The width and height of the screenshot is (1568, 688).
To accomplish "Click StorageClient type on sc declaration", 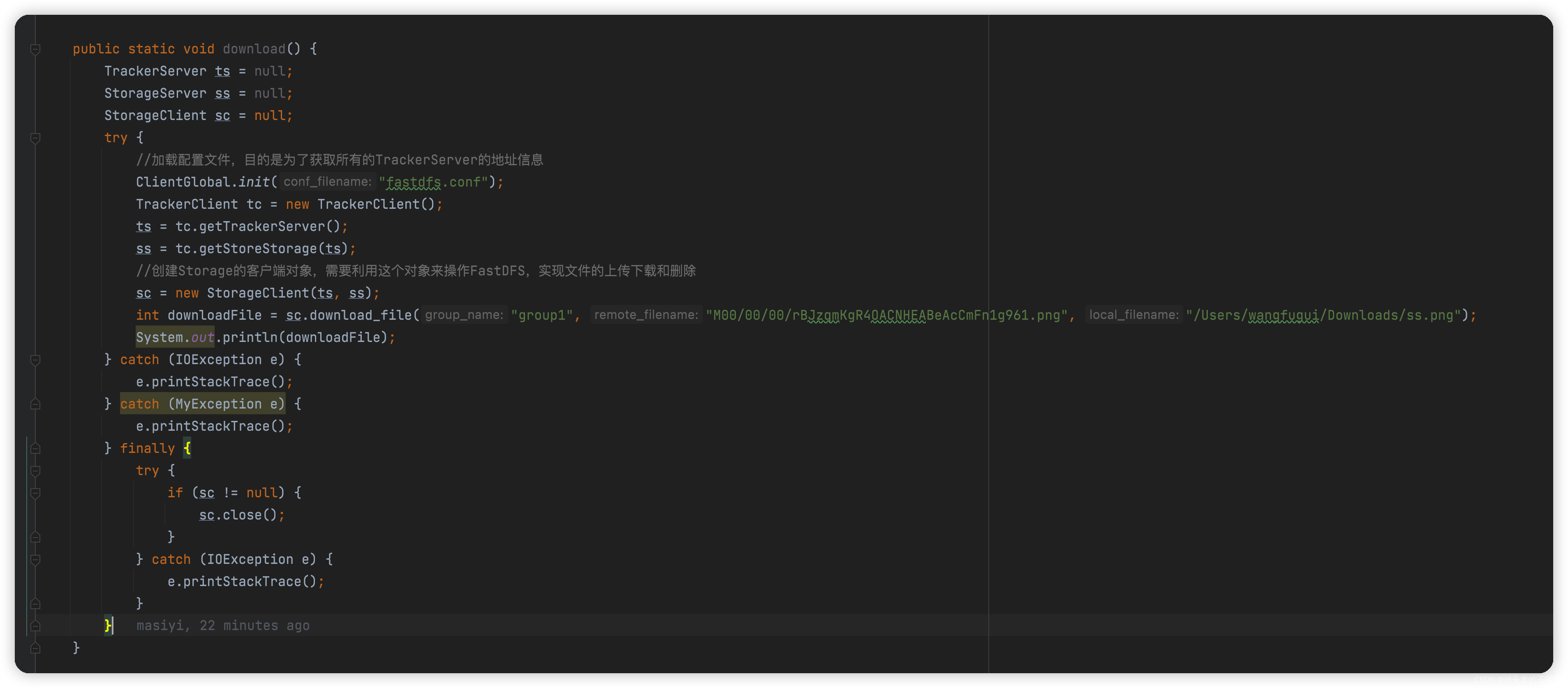I will coord(155,115).
